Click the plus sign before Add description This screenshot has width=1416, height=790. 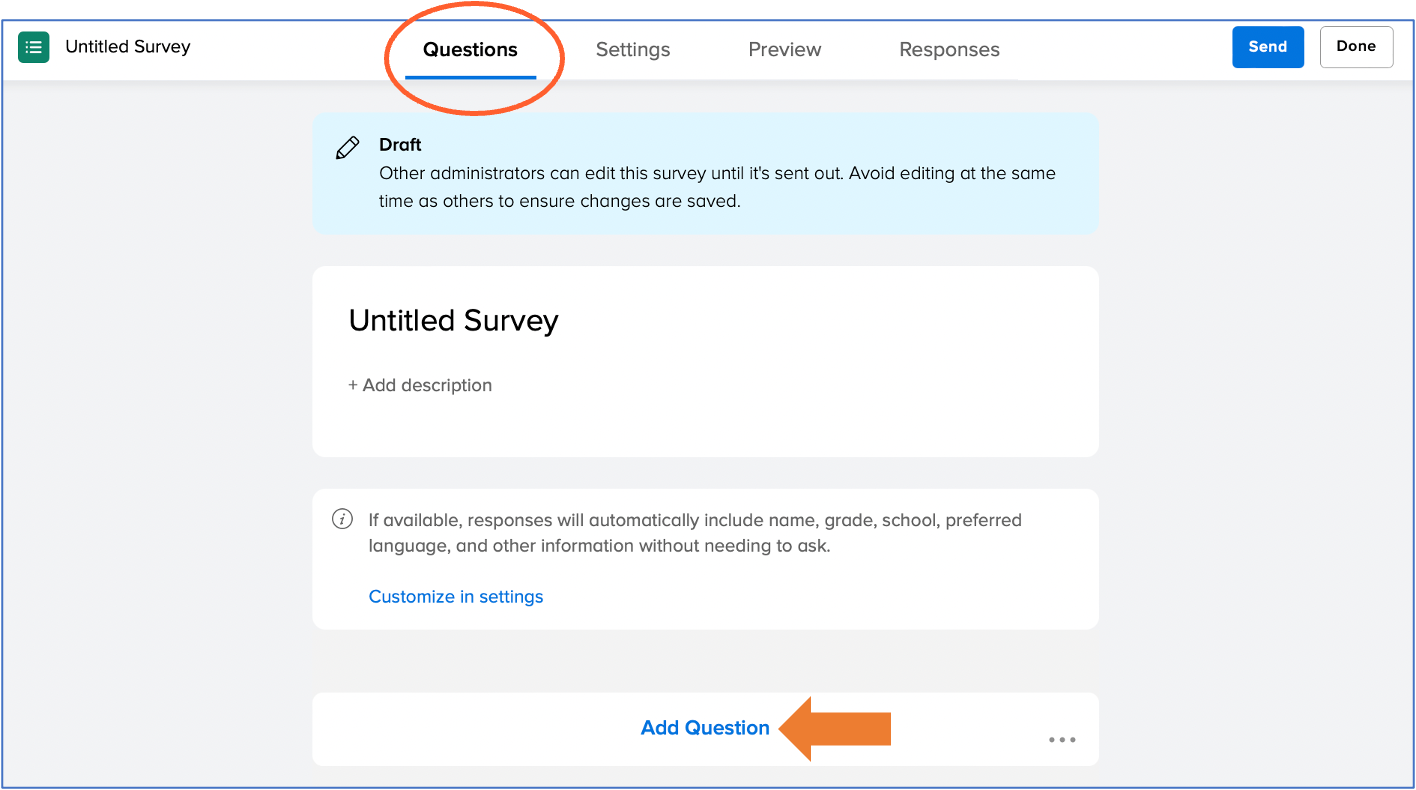pos(353,385)
